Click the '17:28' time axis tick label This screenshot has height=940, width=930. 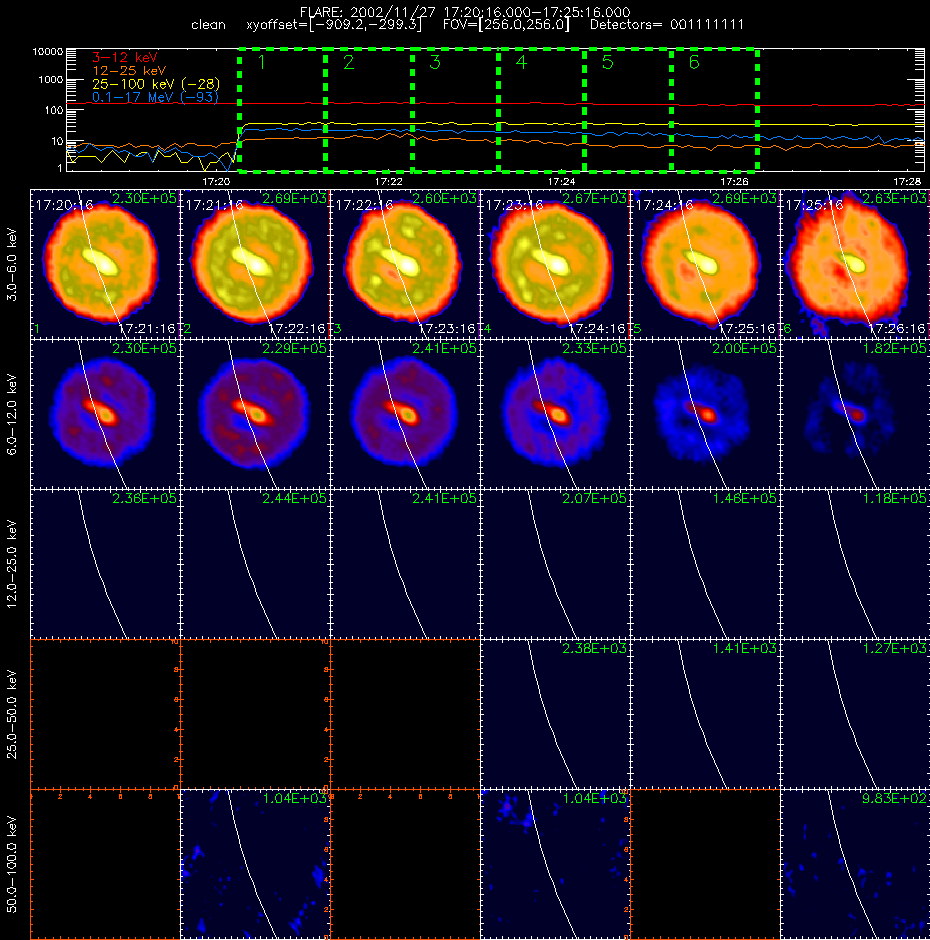[x=907, y=181]
